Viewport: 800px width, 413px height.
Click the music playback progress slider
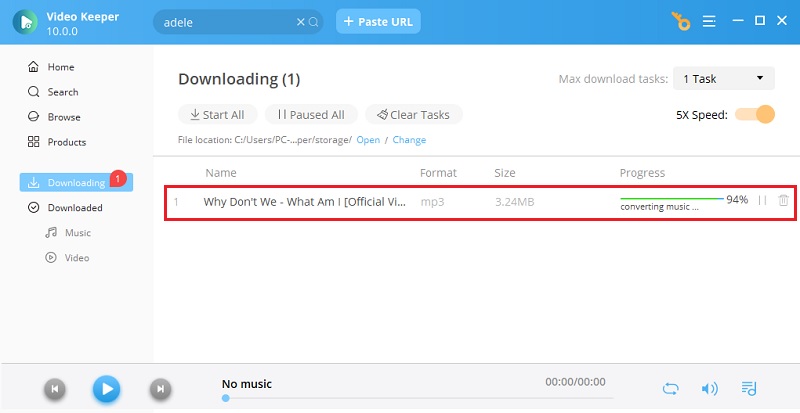pyautogui.click(x=418, y=398)
